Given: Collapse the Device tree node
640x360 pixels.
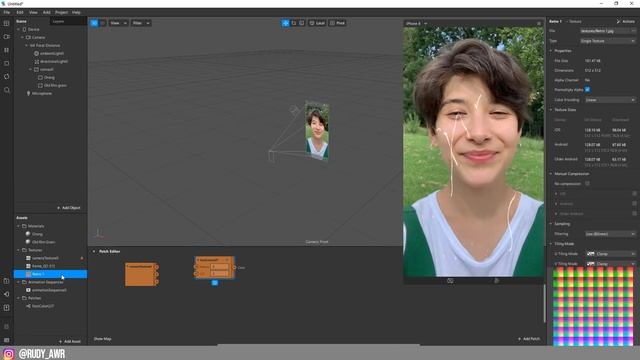Looking at the screenshot, I should pyautogui.click(x=18, y=29).
